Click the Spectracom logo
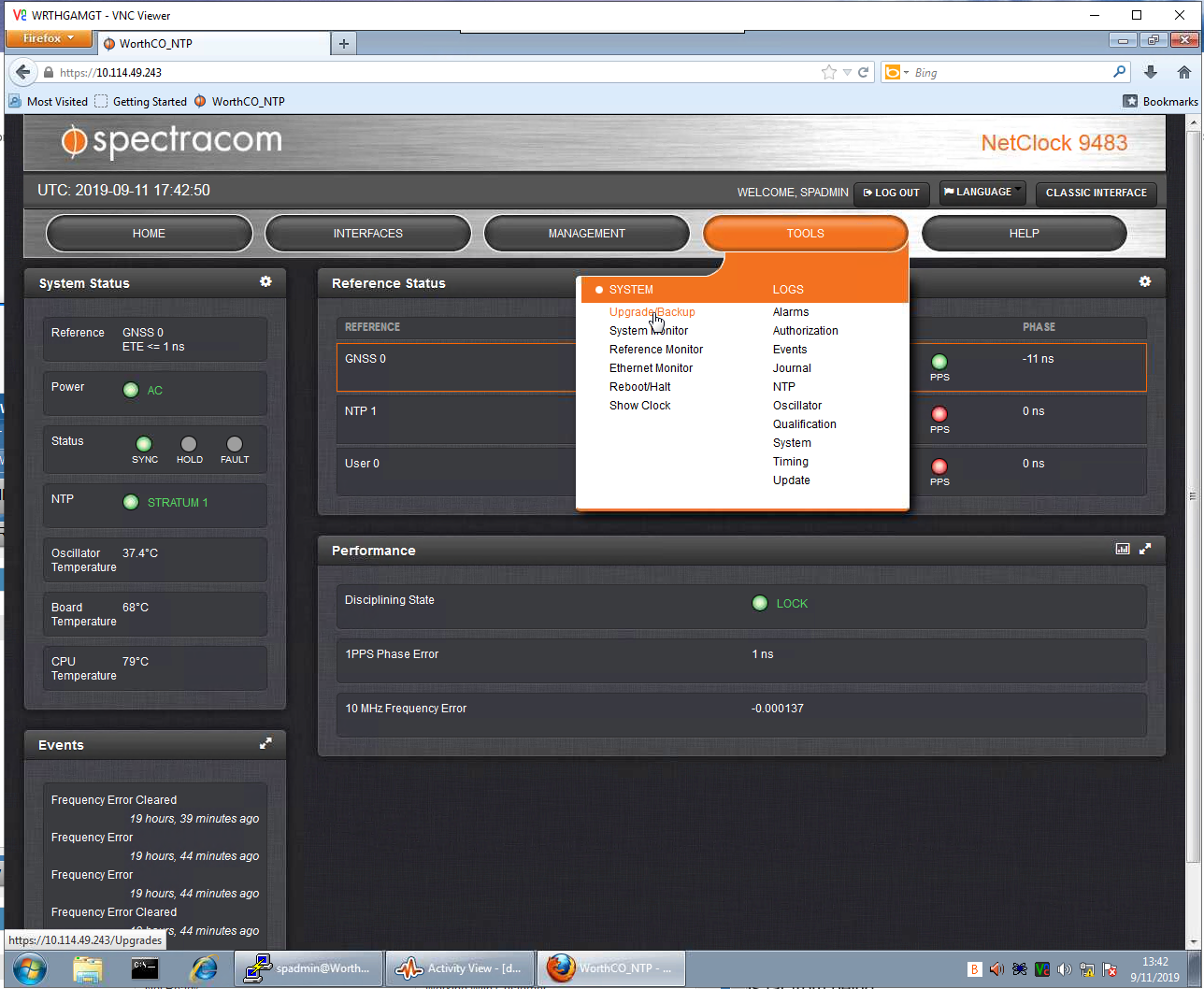Screen dimensions: 1204x989 (171, 141)
